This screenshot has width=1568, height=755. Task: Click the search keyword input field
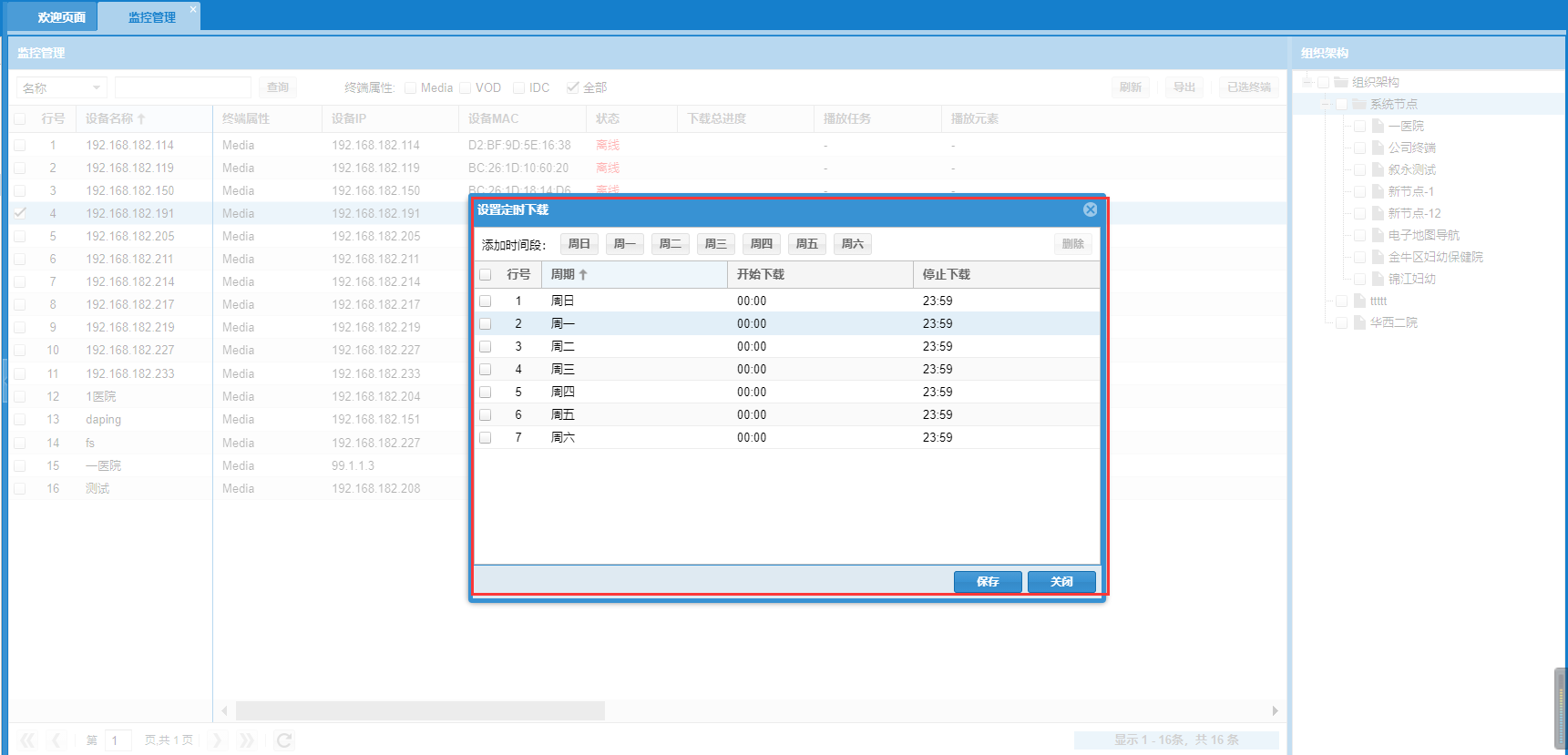tap(183, 87)
